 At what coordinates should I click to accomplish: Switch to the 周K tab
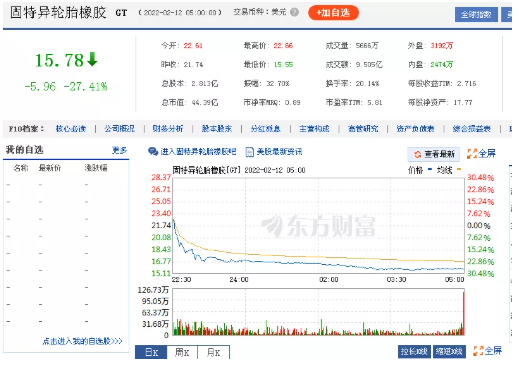[182, 352]
